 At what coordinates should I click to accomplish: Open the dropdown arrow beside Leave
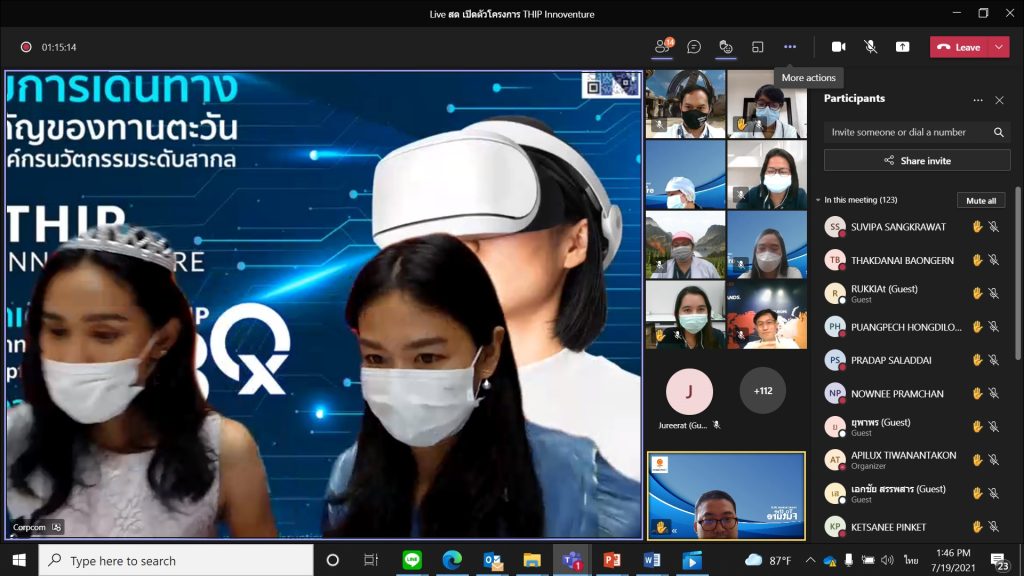coord(999,47)
